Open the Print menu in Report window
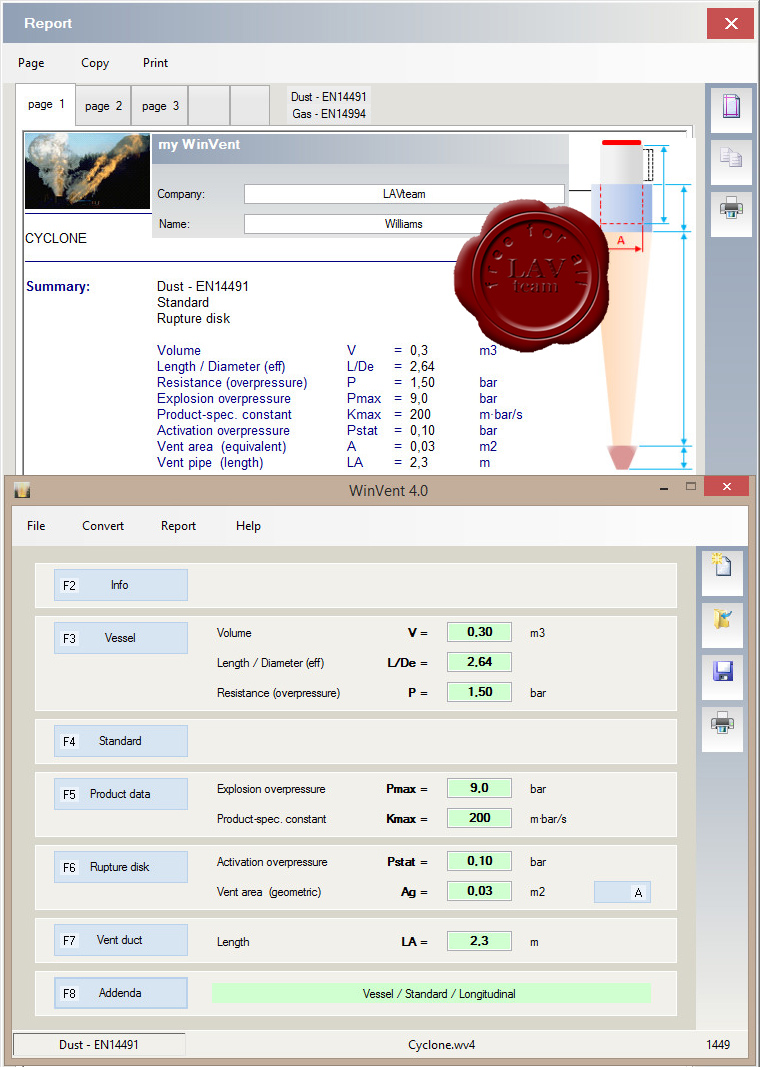 [155, 63]
